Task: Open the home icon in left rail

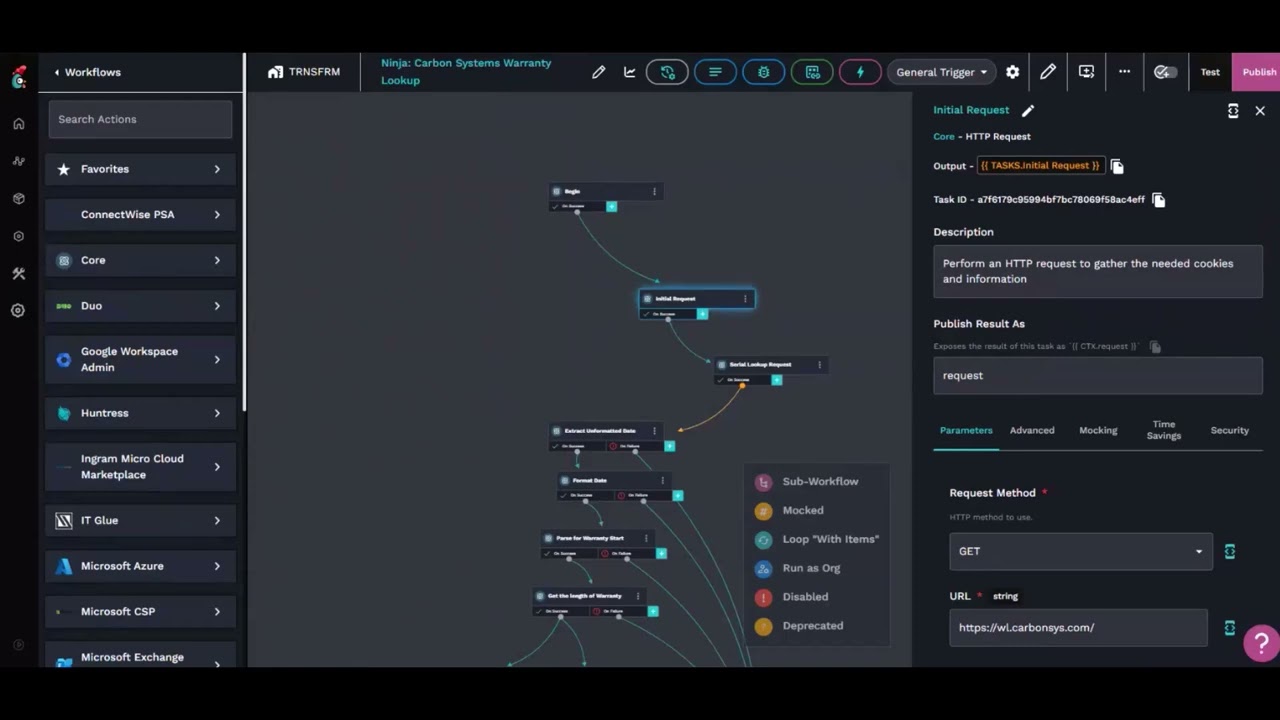Action: click(18, 124)
